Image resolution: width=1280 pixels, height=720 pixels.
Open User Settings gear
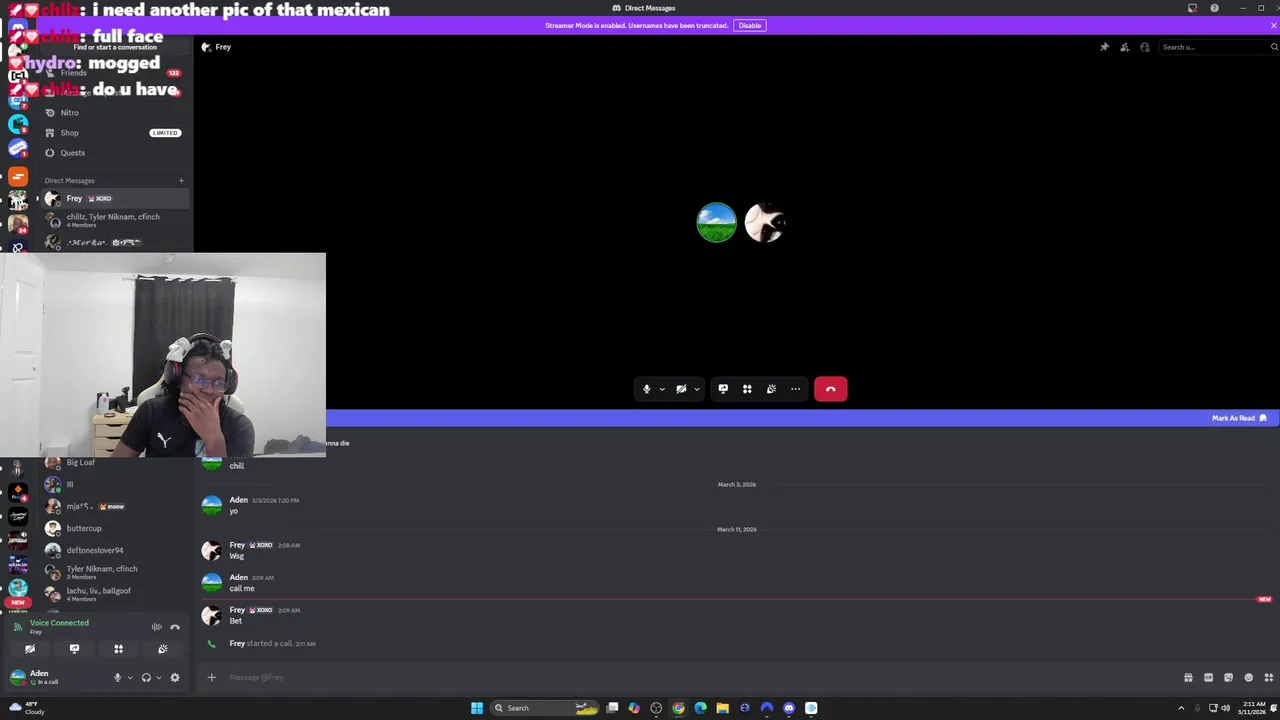click(175, 677)
